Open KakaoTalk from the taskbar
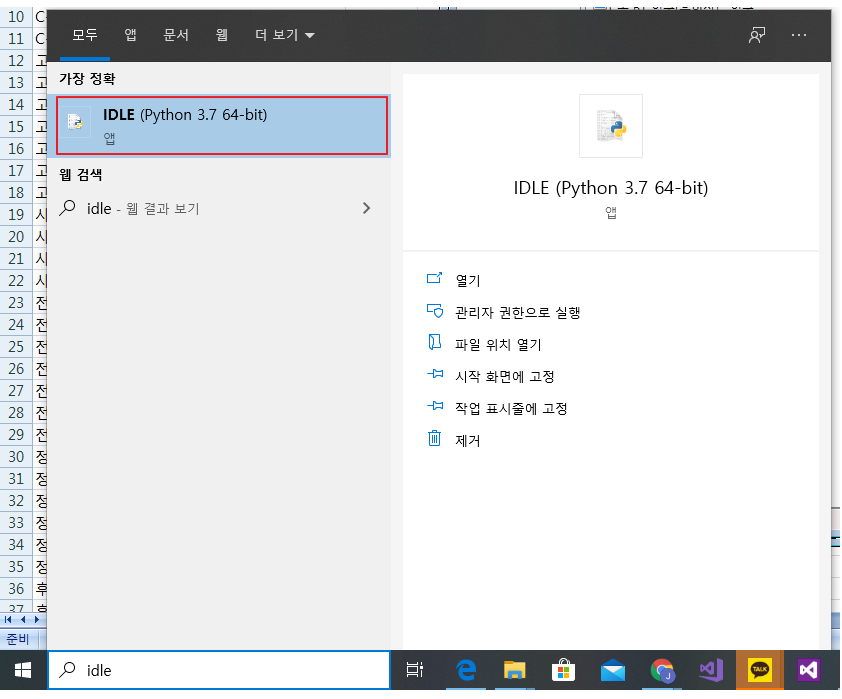The height and width of the screenshot is (699, 842). click(x=760, y=670)
